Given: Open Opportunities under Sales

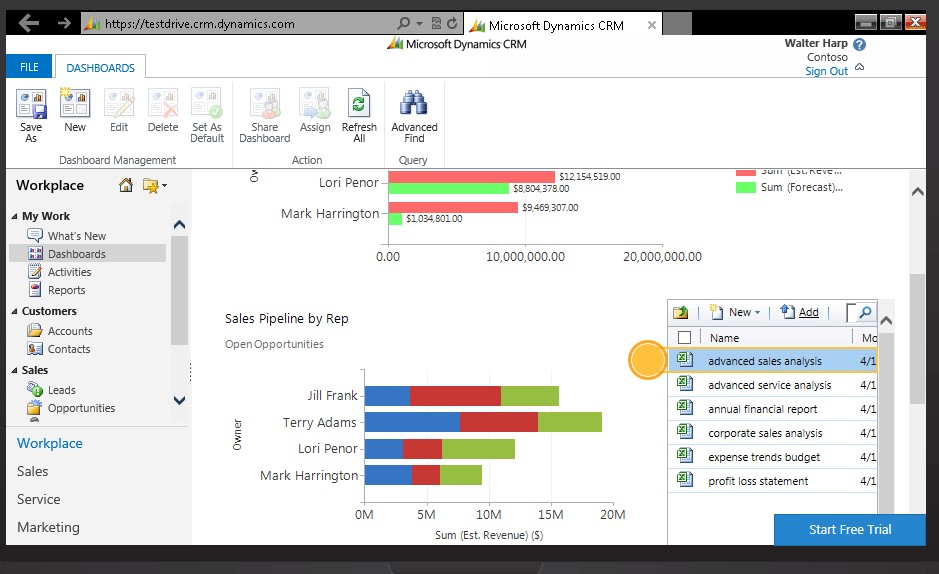Looking at the screenshot, I should [x=81, y=408].
